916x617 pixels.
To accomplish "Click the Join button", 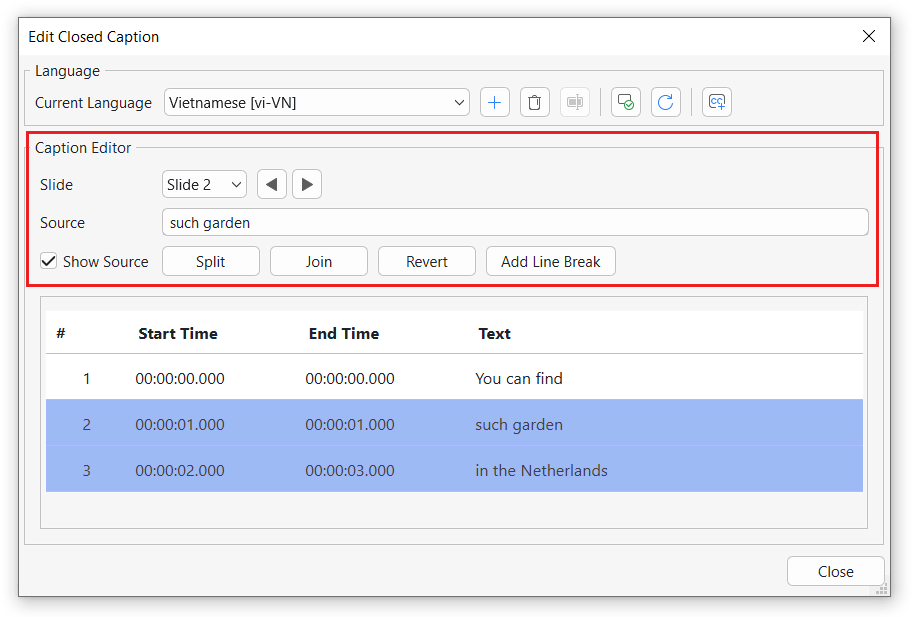I will pyautogui.click(x=318, y=260).
